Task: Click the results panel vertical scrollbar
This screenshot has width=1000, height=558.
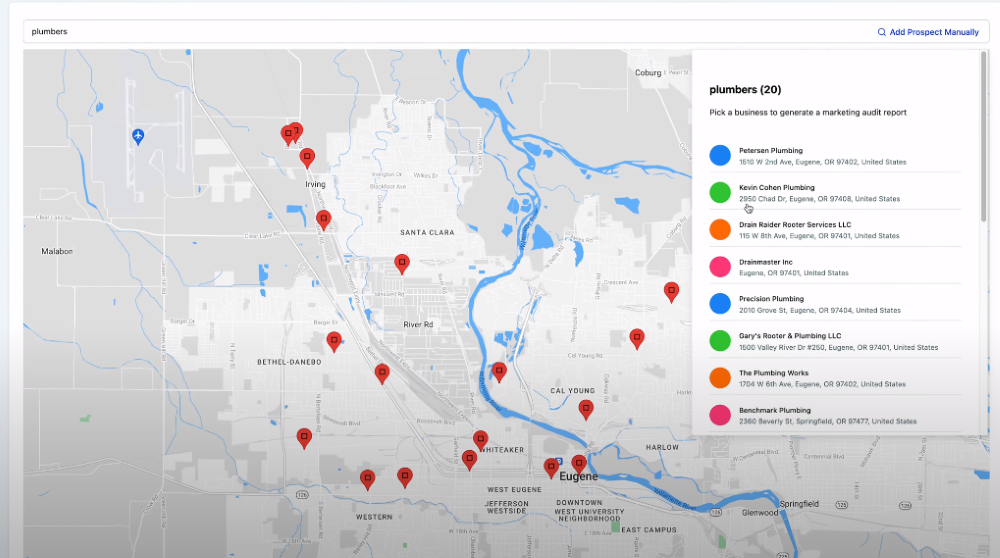Action: click(x=983, y=136)
